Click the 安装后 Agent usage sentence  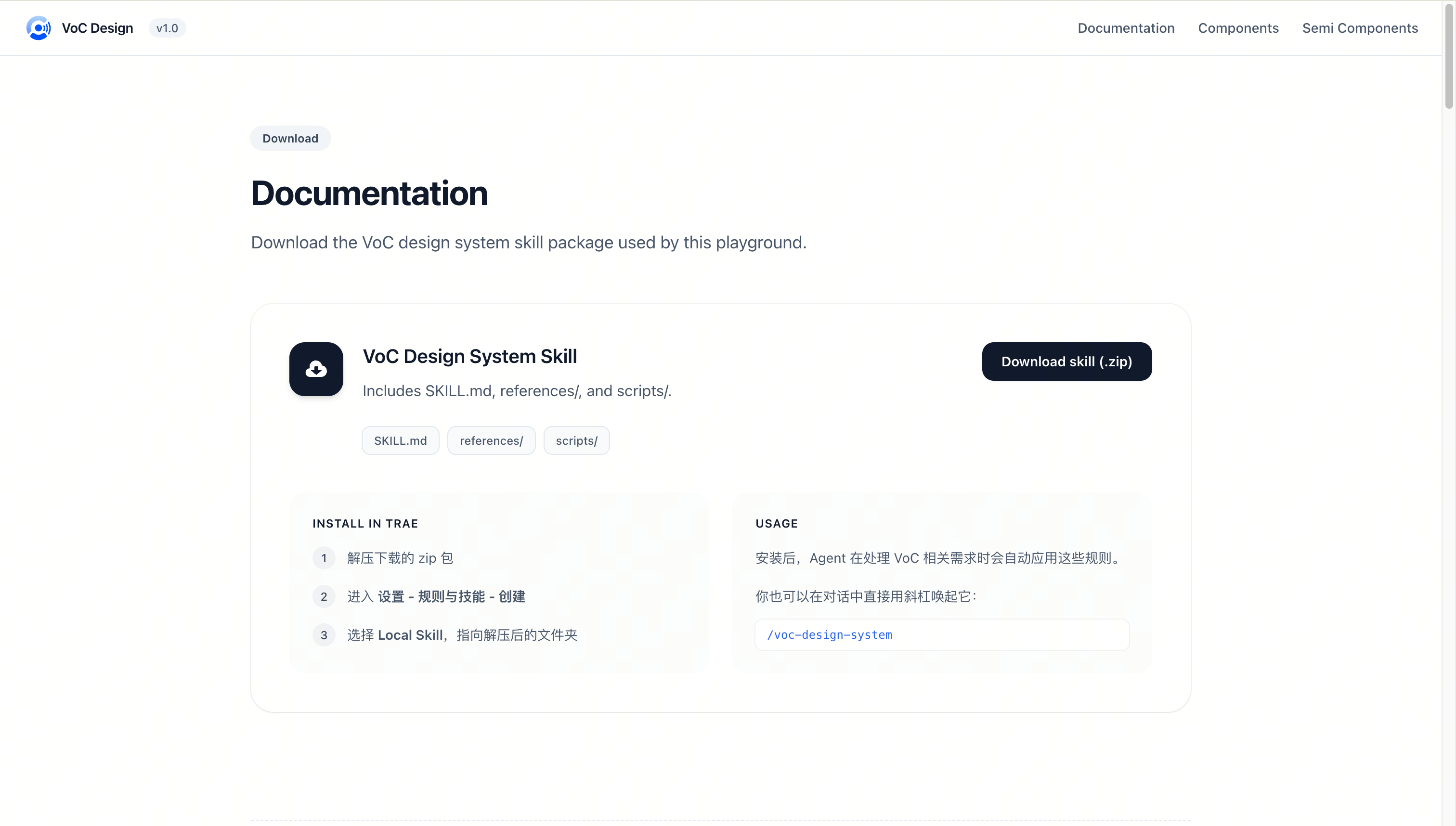point(939,558)
